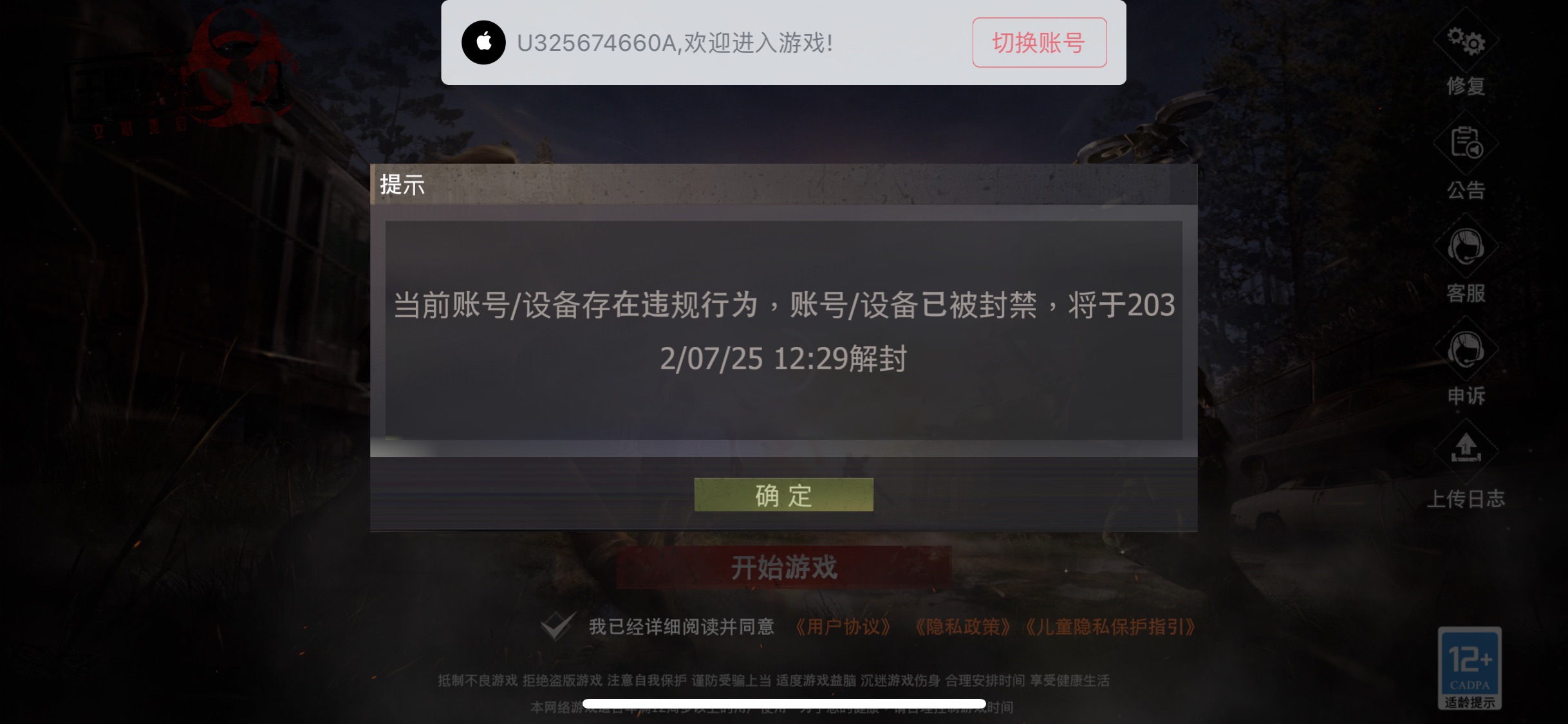Click the U325674660A welcome banner text
The height and width of the screenshot is (724, 1568).
click(x=675, y=43)
